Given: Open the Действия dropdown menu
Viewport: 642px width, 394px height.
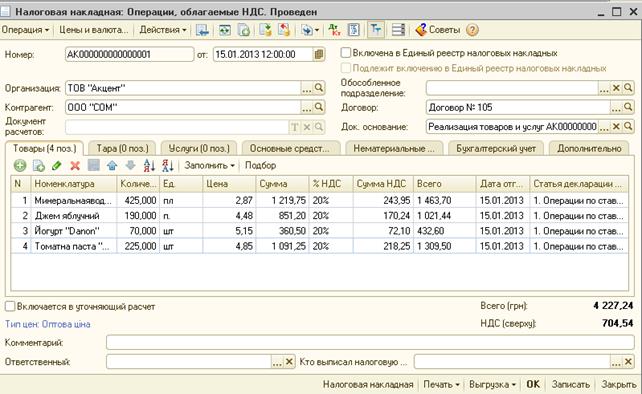Looking at the screenshot, I should [163, 30].
